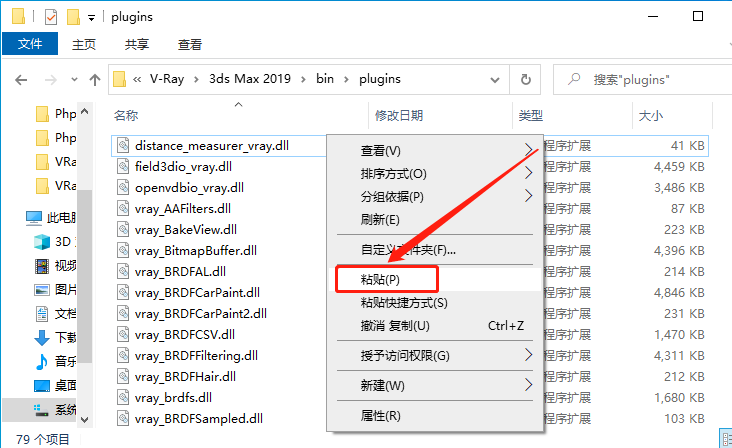Open the 音乐 music folder icon in sidebar

click(x=42, y=361)
